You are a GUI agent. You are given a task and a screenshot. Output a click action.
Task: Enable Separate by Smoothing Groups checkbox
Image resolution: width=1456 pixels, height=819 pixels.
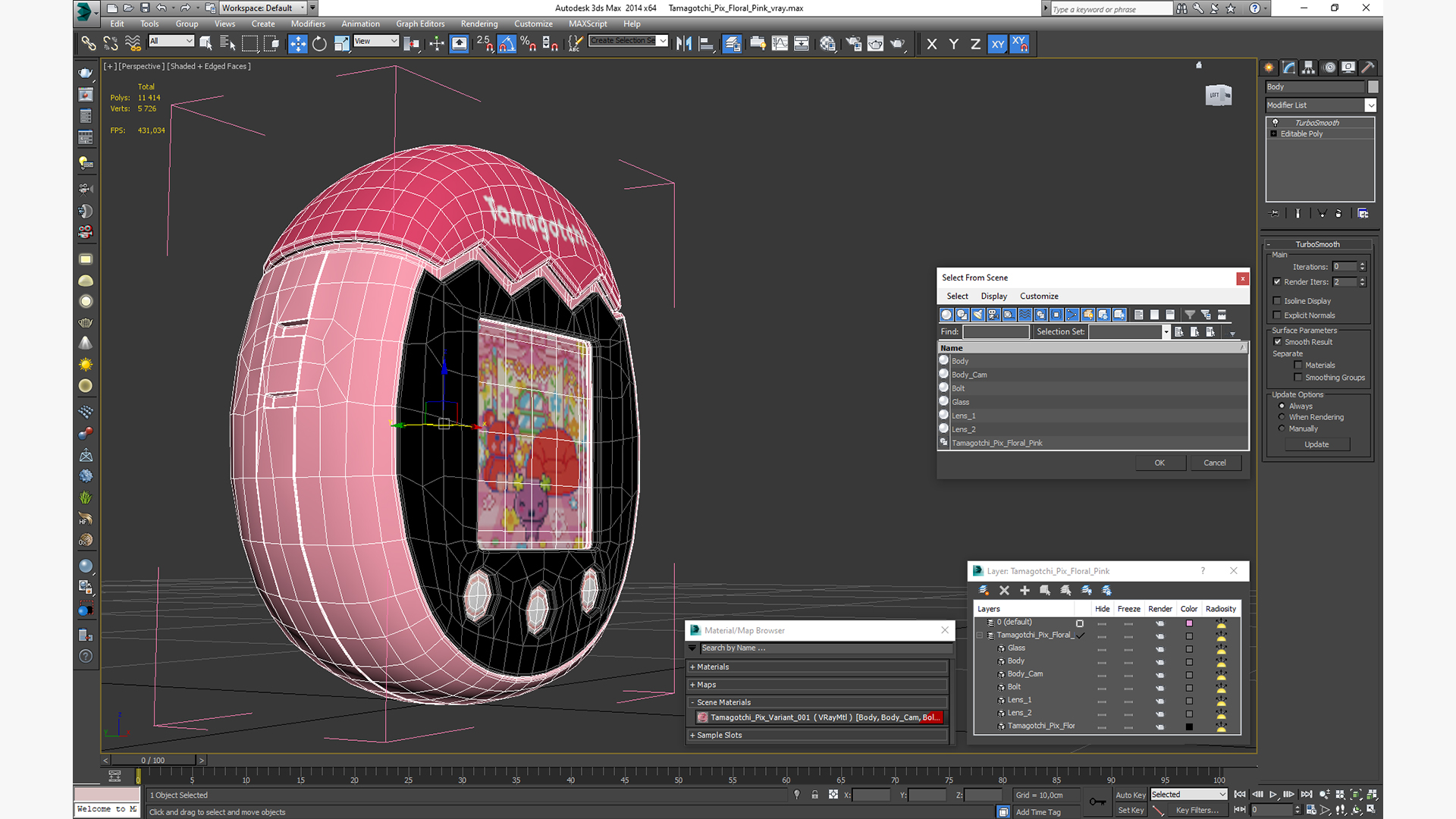click(x=1298, y=378)
